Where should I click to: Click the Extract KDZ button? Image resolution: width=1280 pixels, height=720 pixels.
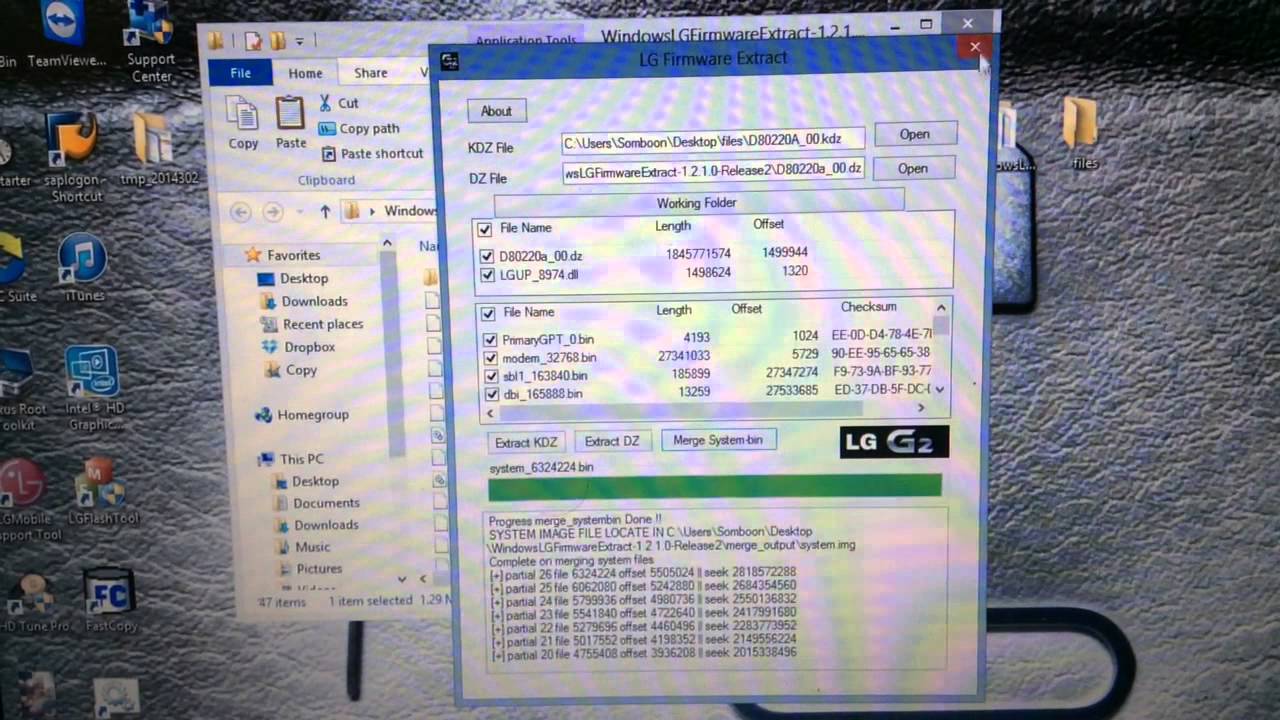click(527, 442)
